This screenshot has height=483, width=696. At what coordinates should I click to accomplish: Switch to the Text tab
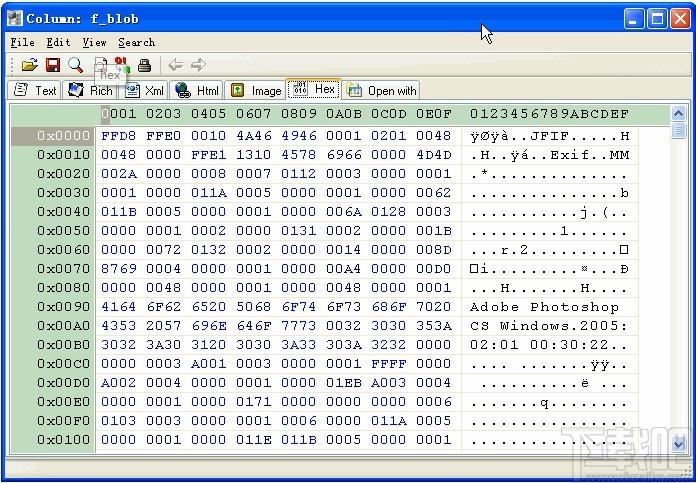tap(35, 90)
